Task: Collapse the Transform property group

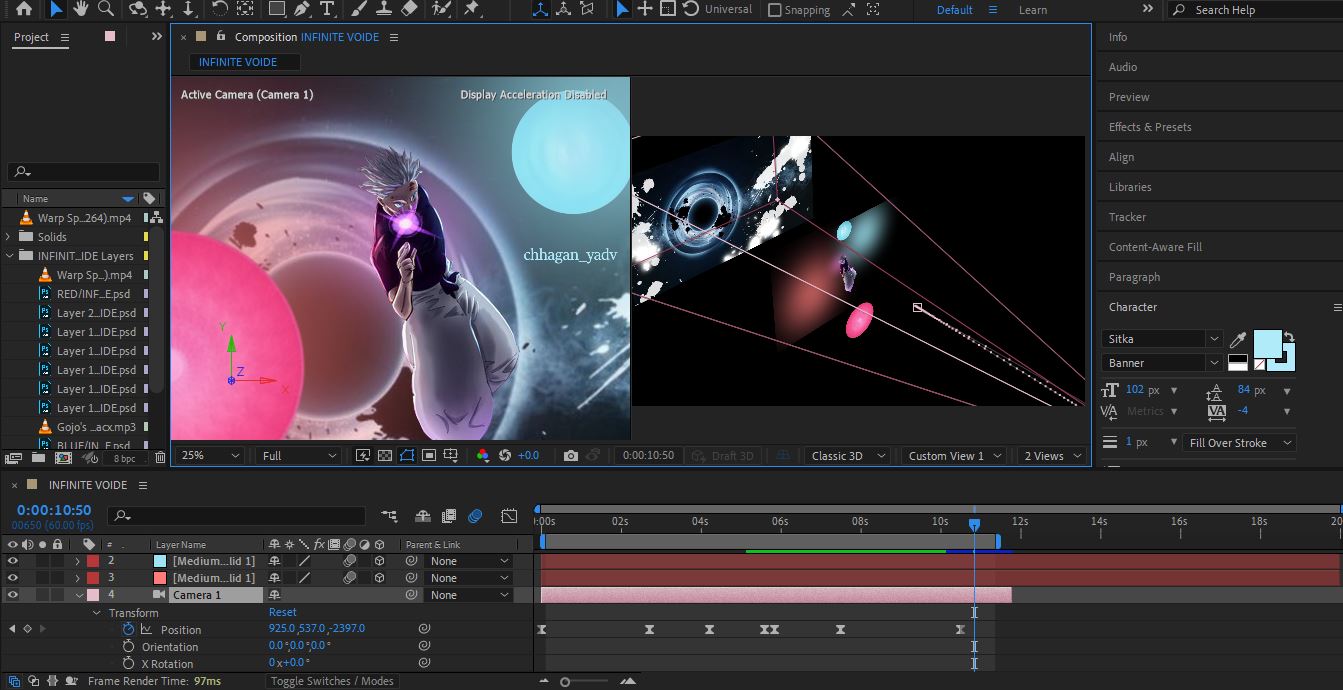Action: pyautogui.click(x=97, y=613)
